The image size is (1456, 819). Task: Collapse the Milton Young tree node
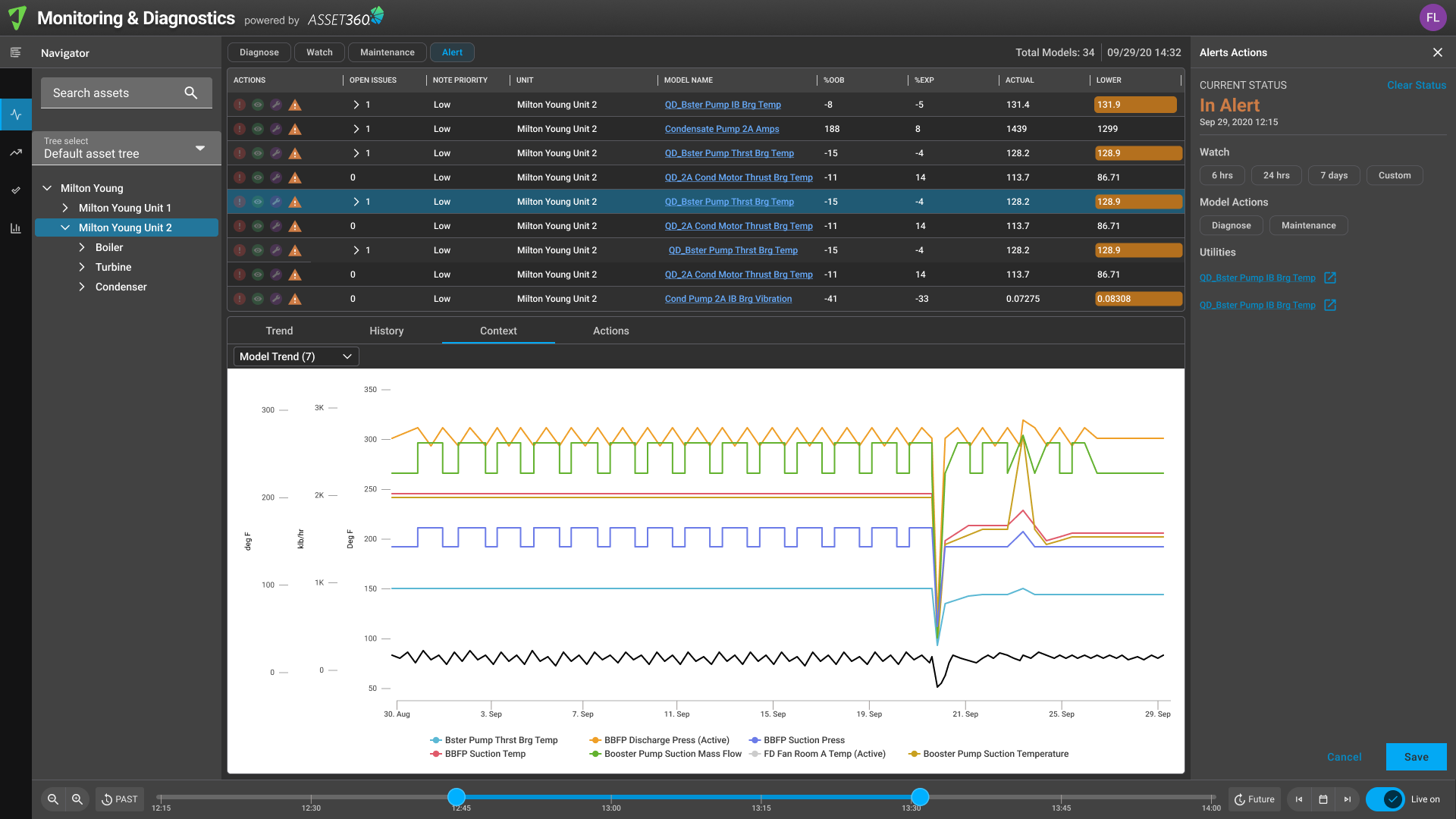(x=47, y=188)
